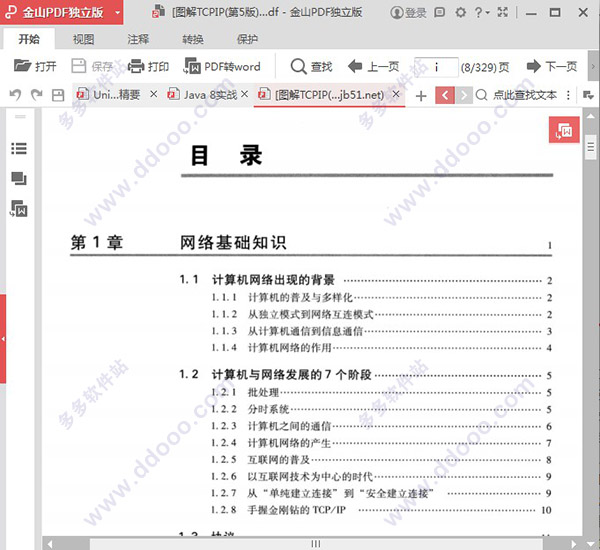Open the page thumbnails sidebar icon
Image resolution: width=600 pixels, height=550 pixels.
click(x=19, y=179)
